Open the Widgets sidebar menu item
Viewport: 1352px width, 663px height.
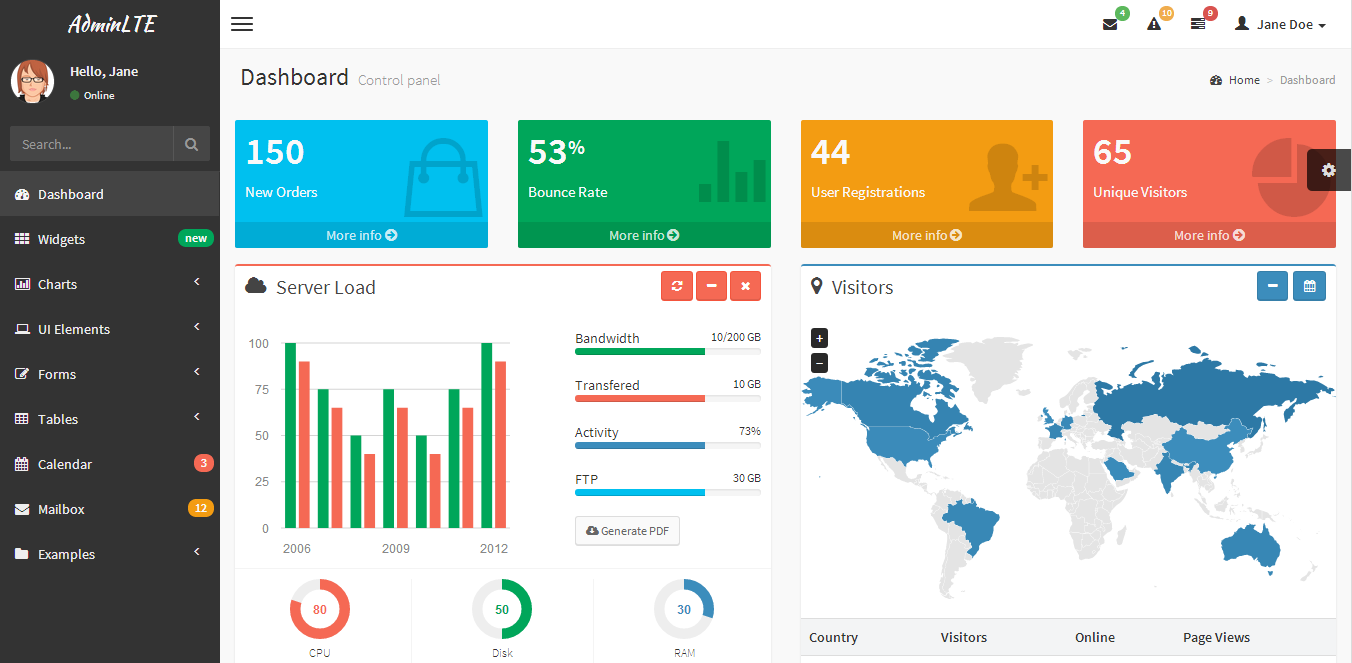[110, 239]
